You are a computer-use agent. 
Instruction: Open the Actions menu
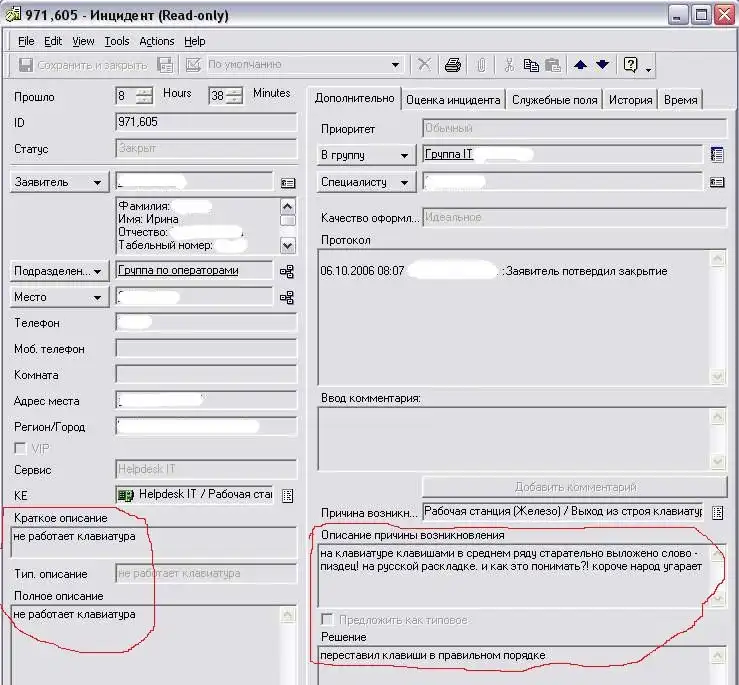point(156,41)
